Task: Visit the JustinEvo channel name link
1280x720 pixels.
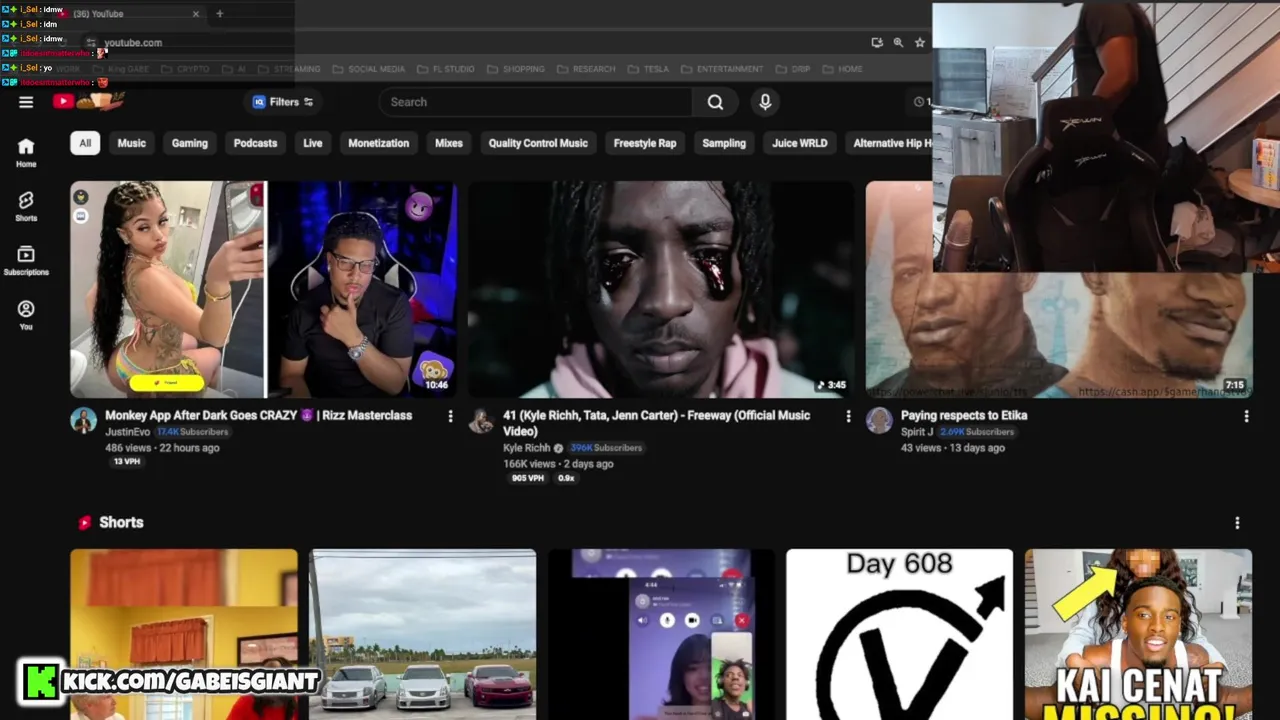Action: (x=127, y=432)
